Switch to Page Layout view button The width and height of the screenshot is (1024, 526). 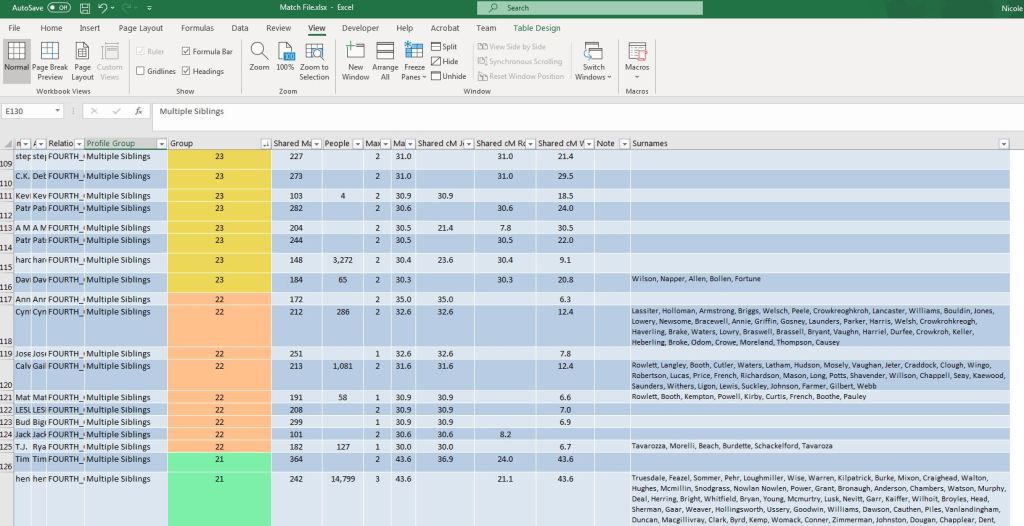(x=82, y=61)
